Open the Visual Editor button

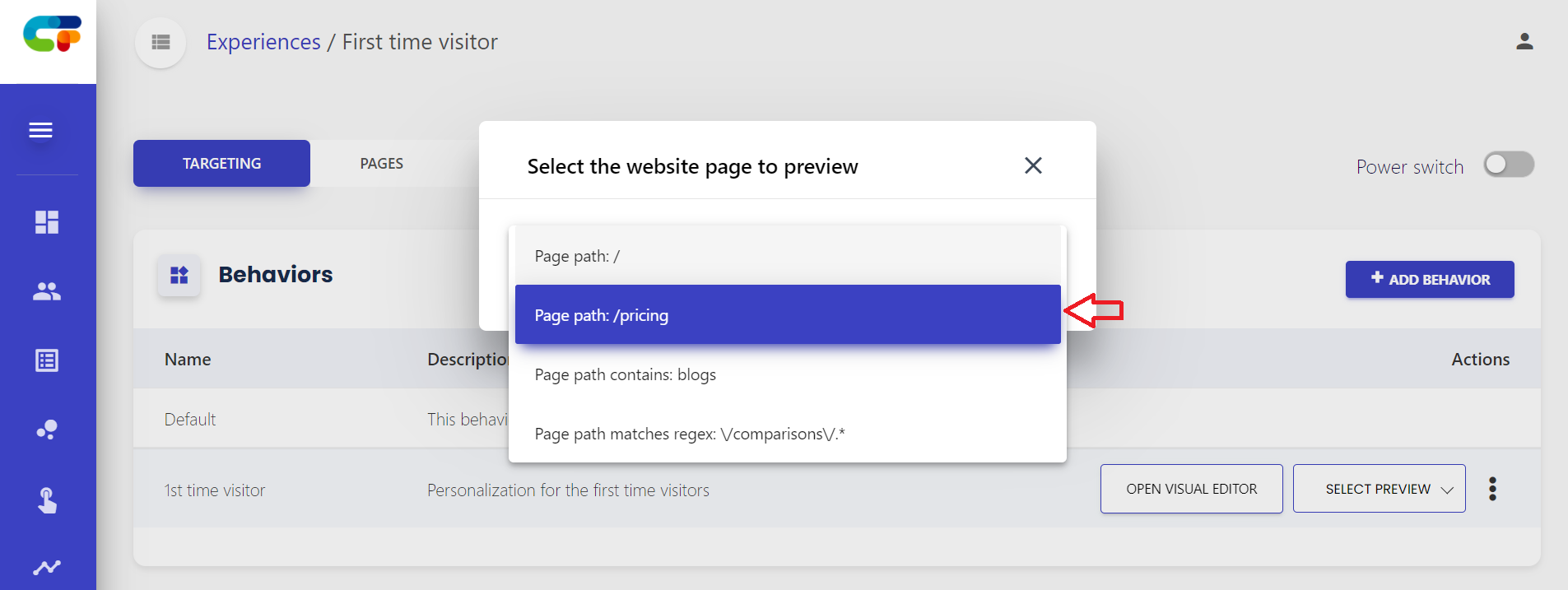pos(1191,489)
